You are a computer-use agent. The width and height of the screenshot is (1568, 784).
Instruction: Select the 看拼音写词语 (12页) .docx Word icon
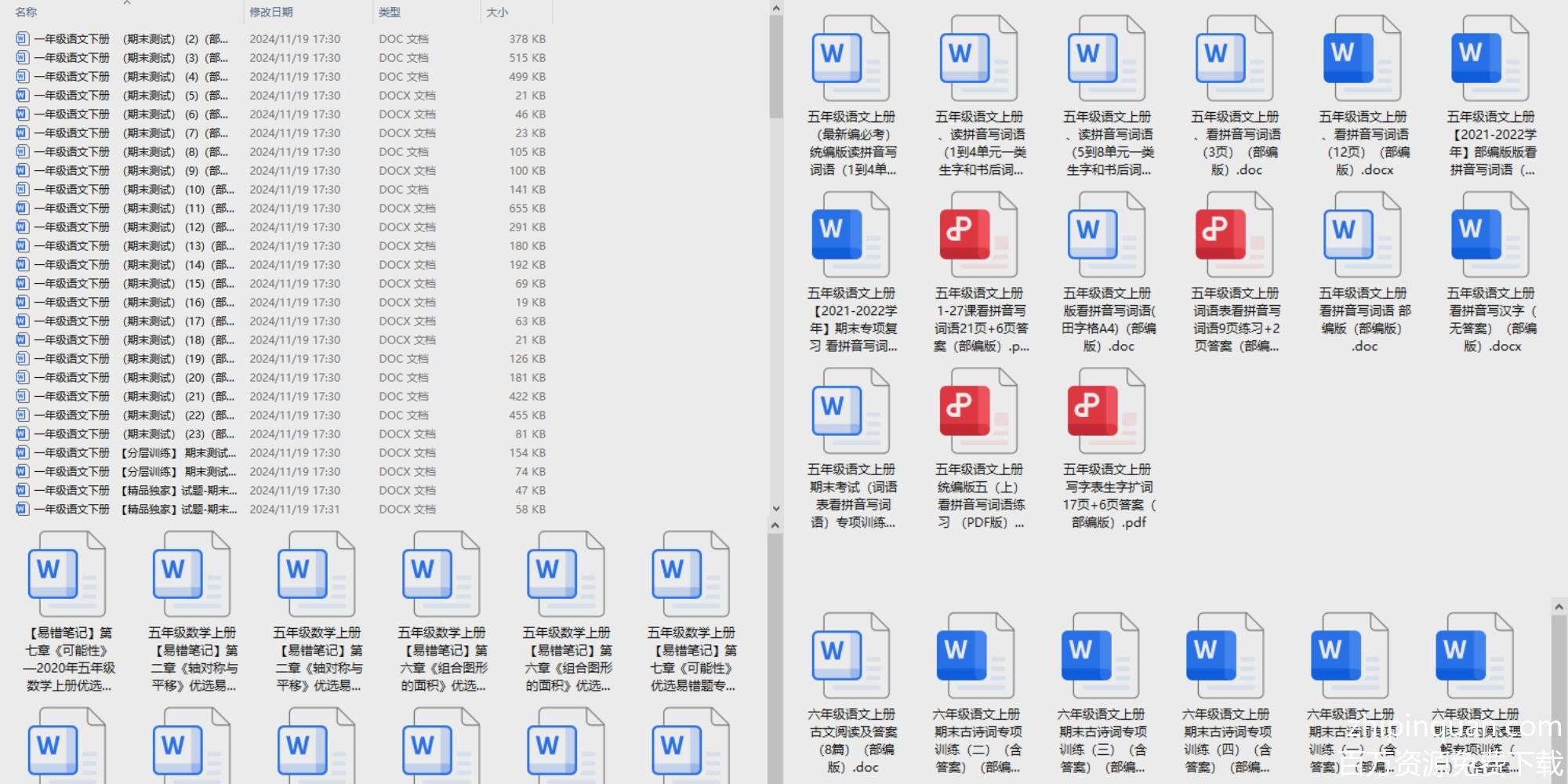(x=1362, y=59)
